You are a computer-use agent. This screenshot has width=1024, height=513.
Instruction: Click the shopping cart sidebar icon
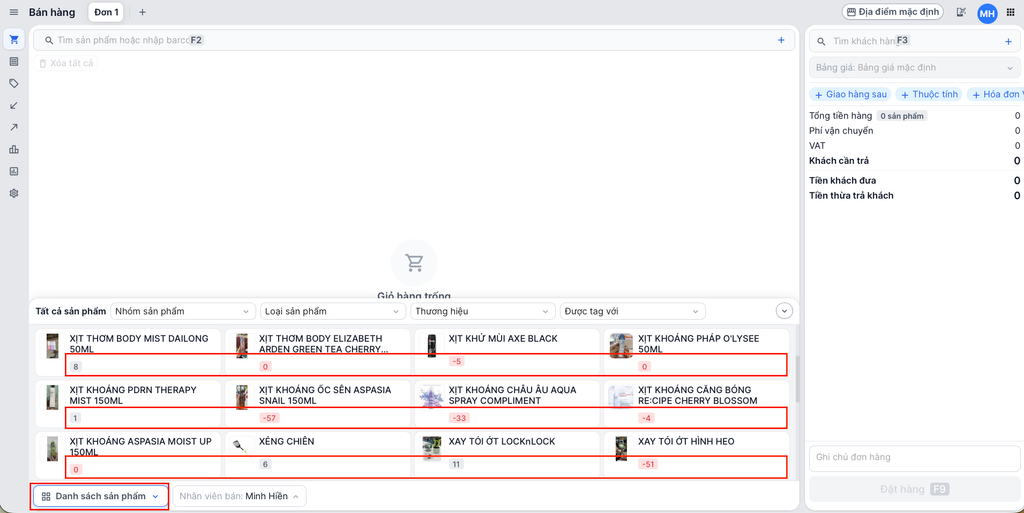pyautogui.click(x=14, y=40)
